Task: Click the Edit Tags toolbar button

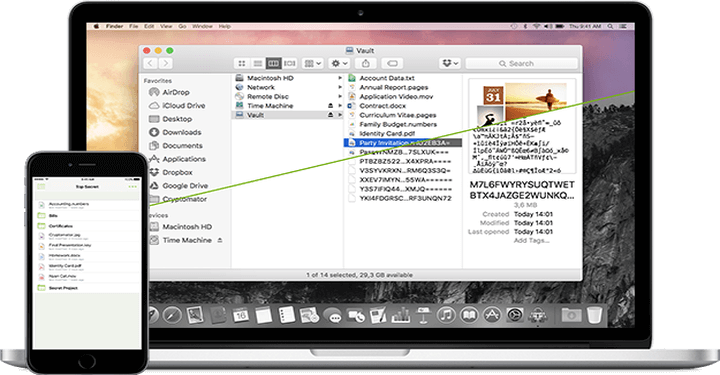Action: tap(392, 63)
